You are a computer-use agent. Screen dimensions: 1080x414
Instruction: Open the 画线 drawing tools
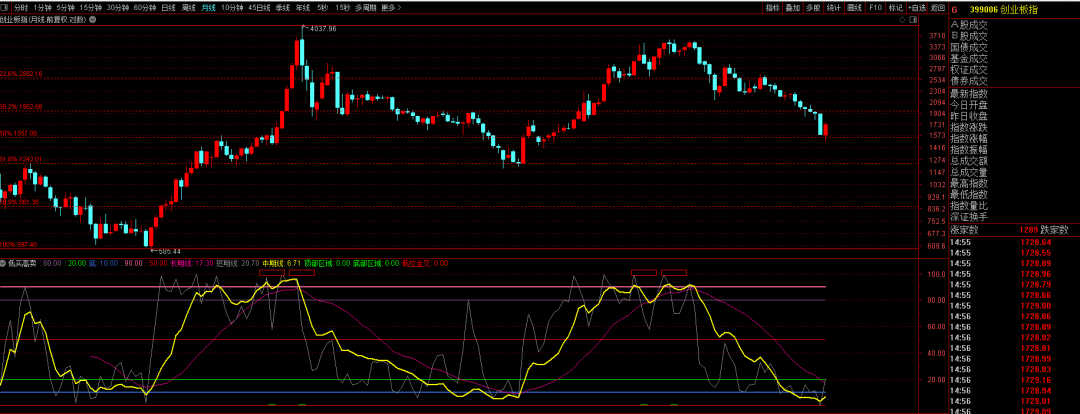(854, 7)
